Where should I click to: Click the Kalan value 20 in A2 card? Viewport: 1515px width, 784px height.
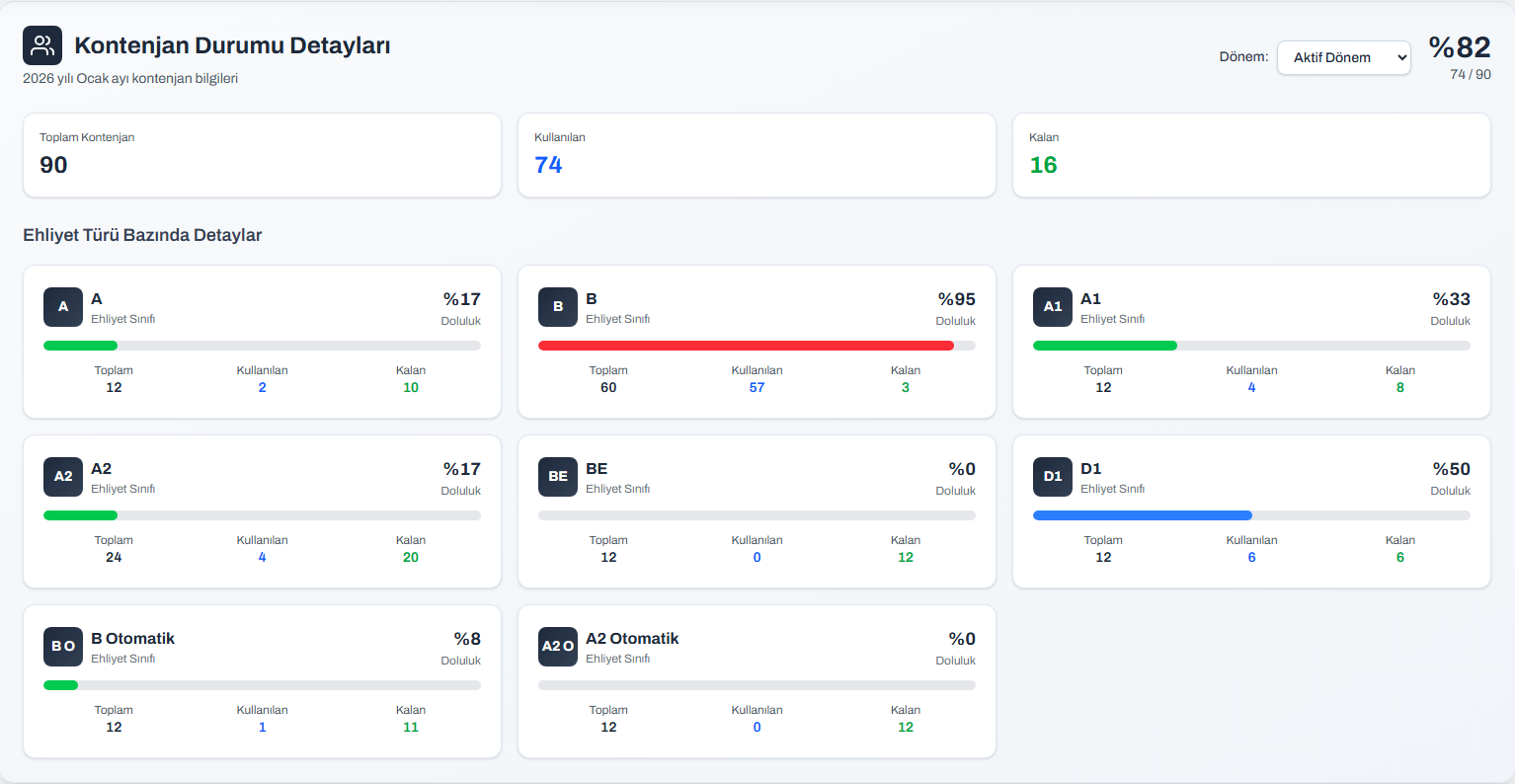[x=411, y=558]
